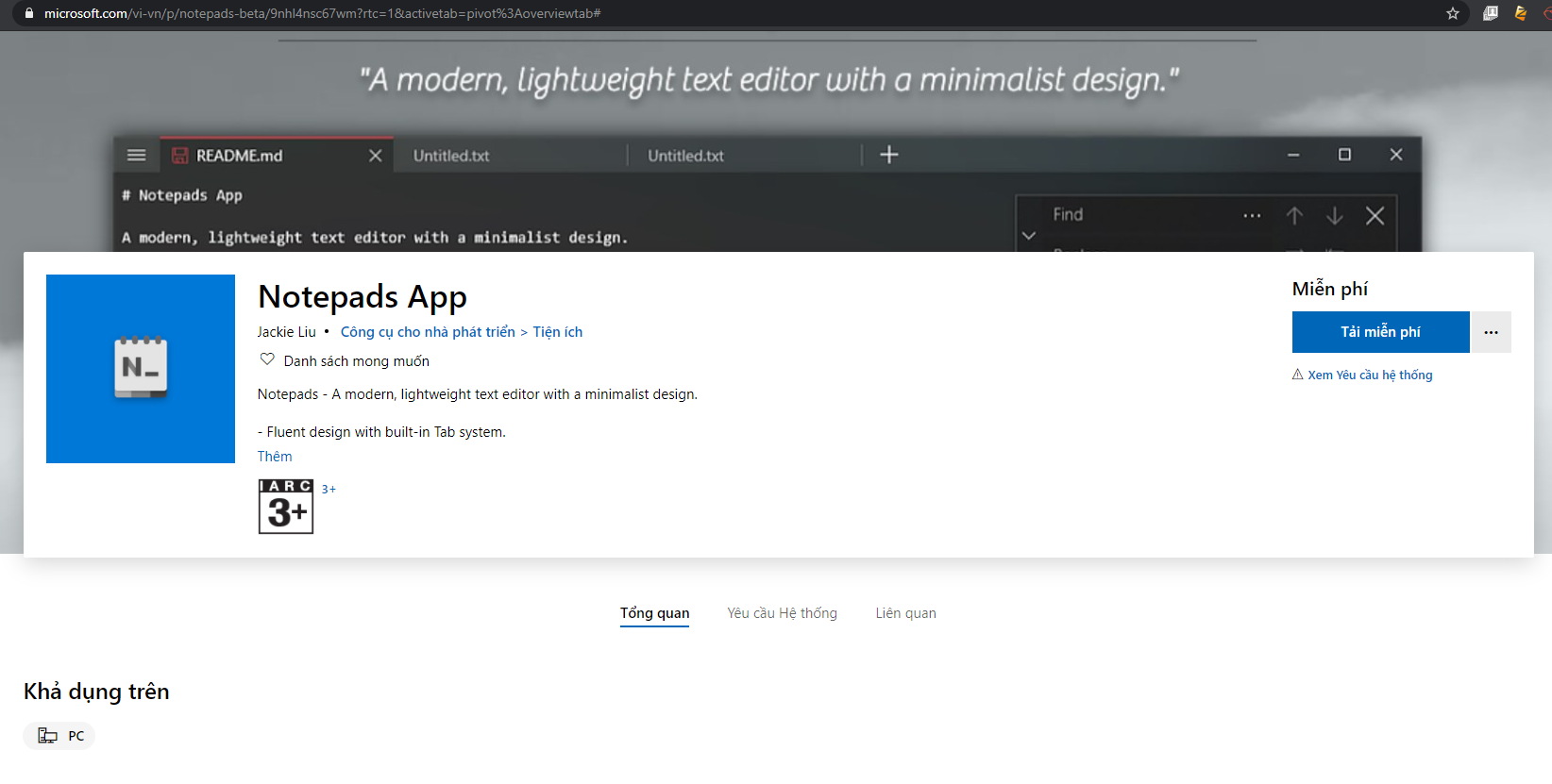This screenshot has width=1552, height=784.
Task: Open the reading list extension icon
Action: pos(1491,13)
